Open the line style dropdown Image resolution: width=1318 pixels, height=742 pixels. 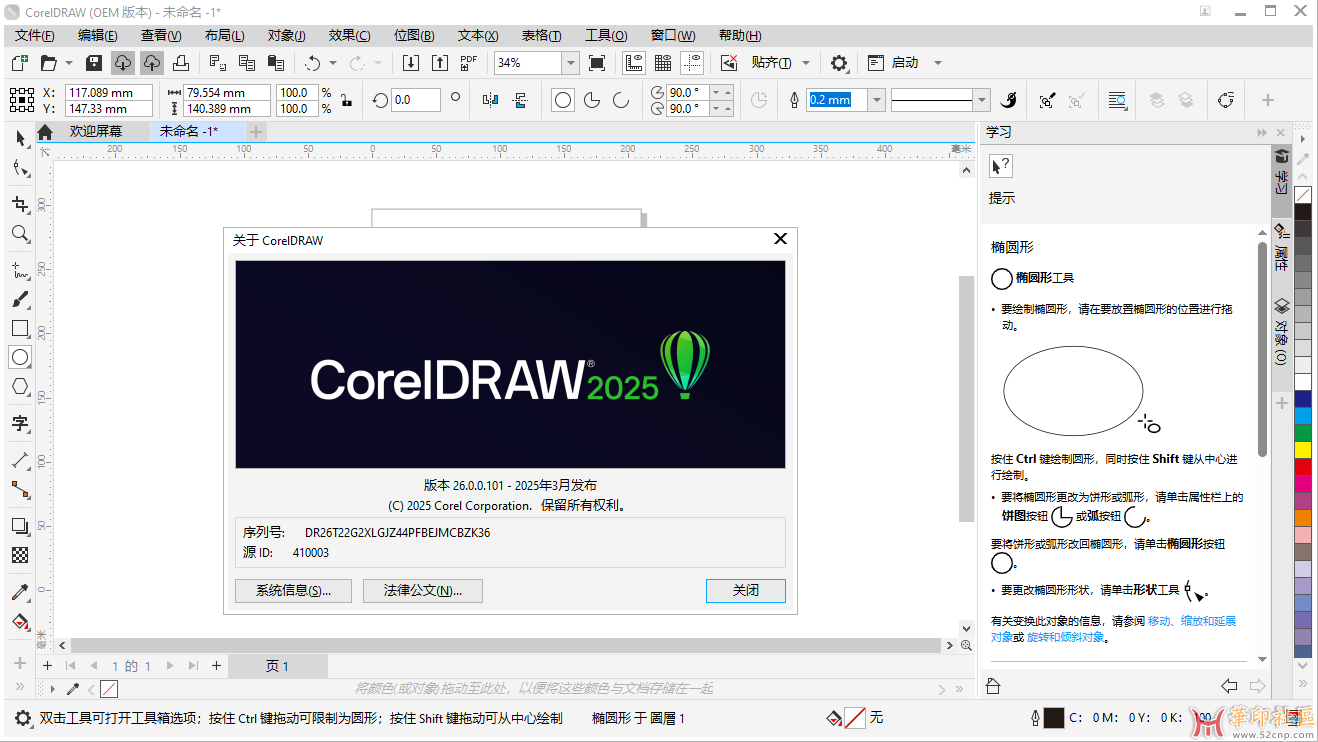tap(982, 100)
